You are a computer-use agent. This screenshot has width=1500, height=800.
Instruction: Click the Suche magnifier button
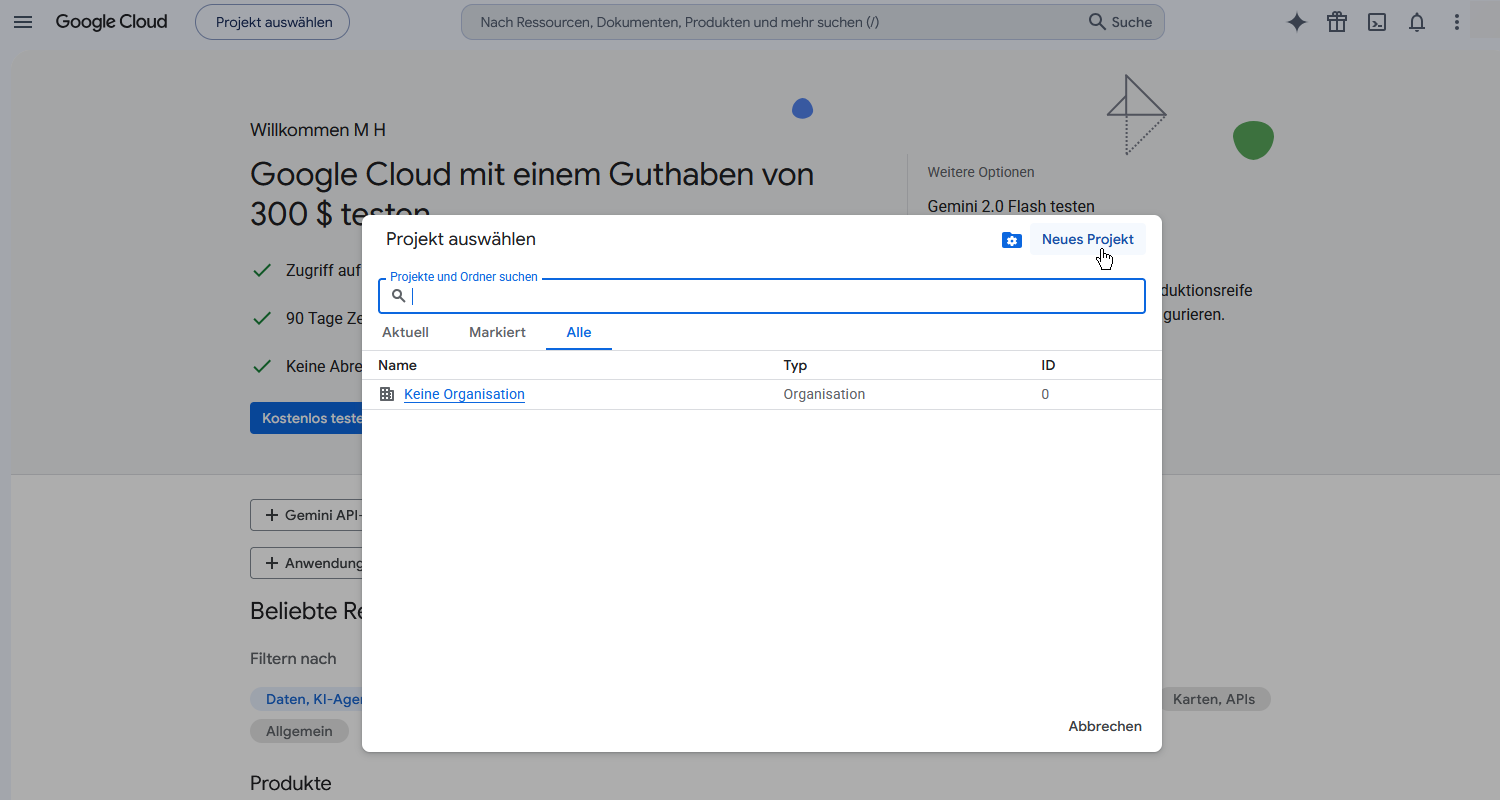[x=1120, y=22]
